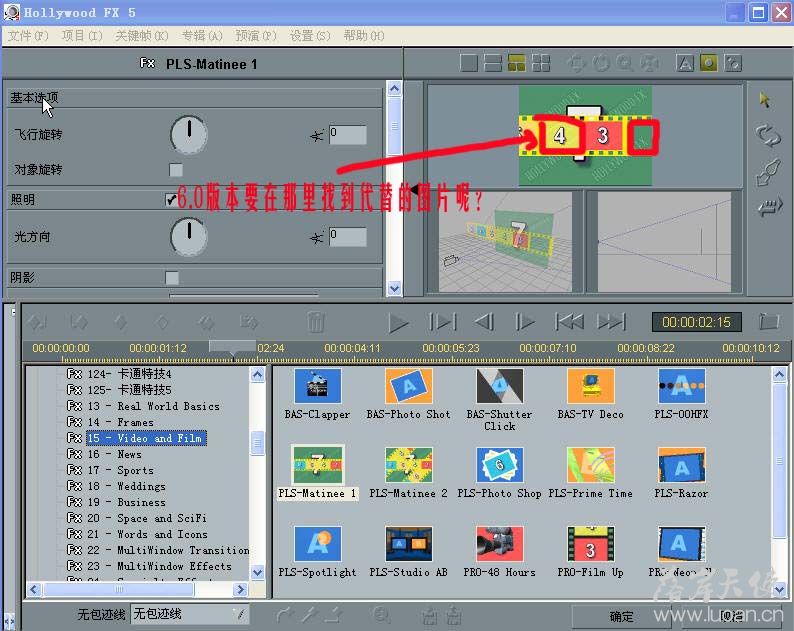The image size is (794, 631).
Task: Open 专辑(A) menu
Action: pos(202,35)
